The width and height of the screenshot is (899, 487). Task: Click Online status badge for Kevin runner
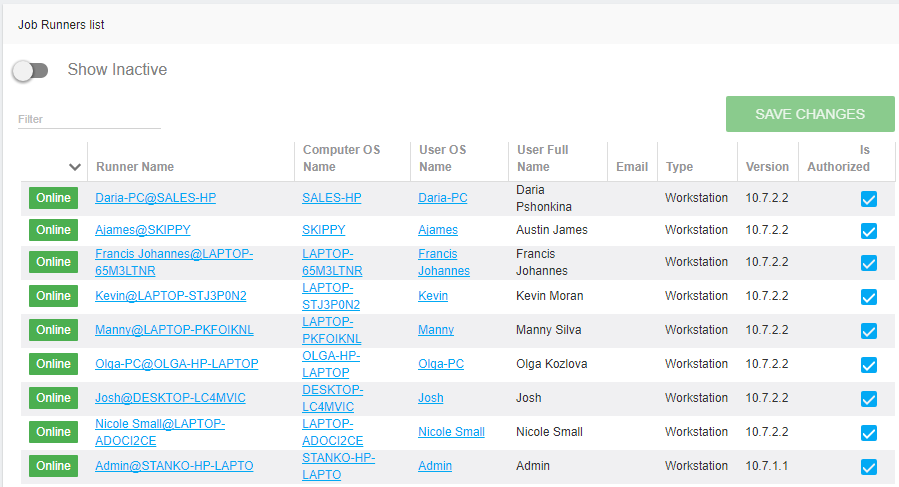pos(53,296)
